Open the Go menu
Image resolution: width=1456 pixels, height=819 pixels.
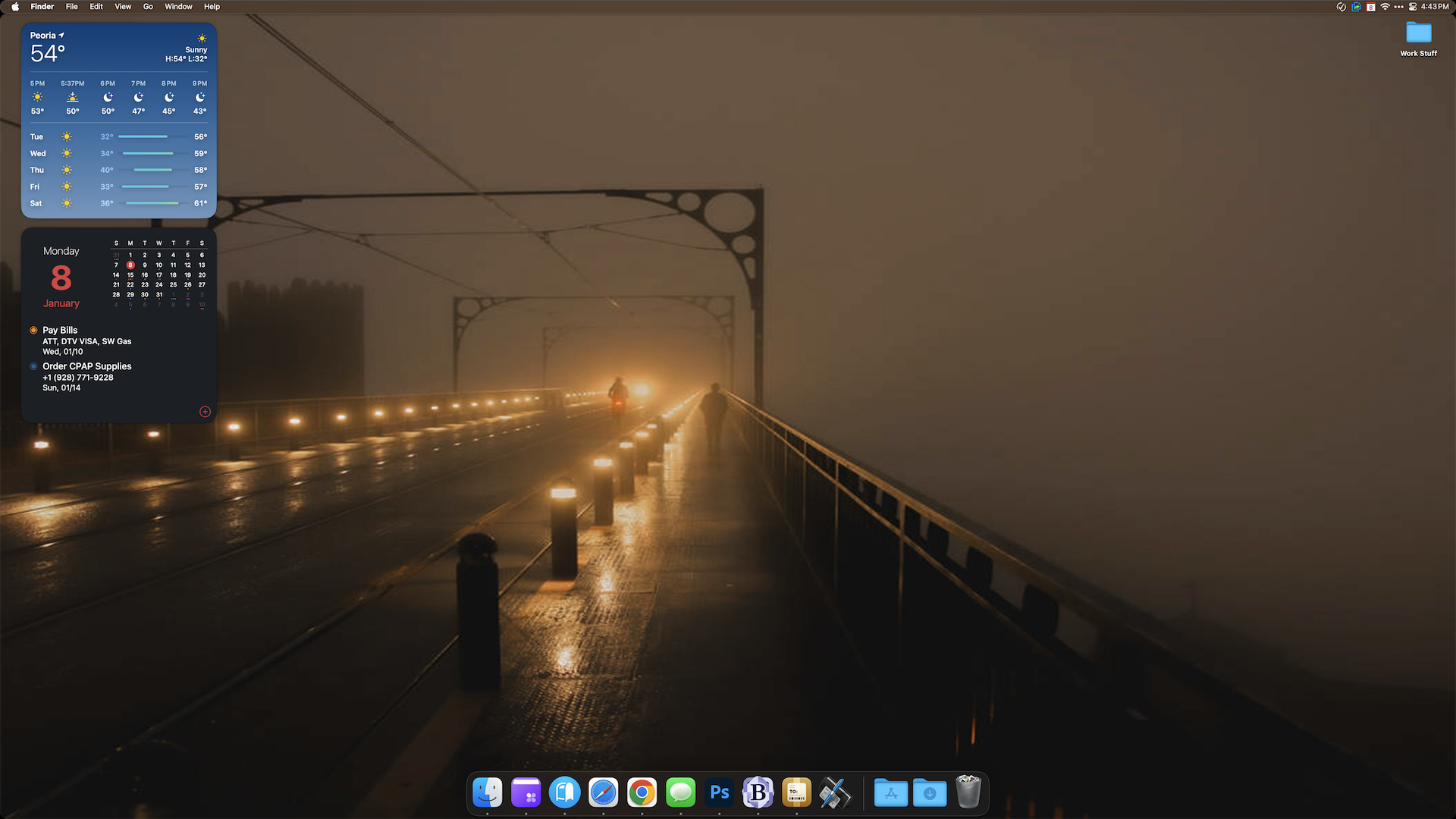coord(148,7)
